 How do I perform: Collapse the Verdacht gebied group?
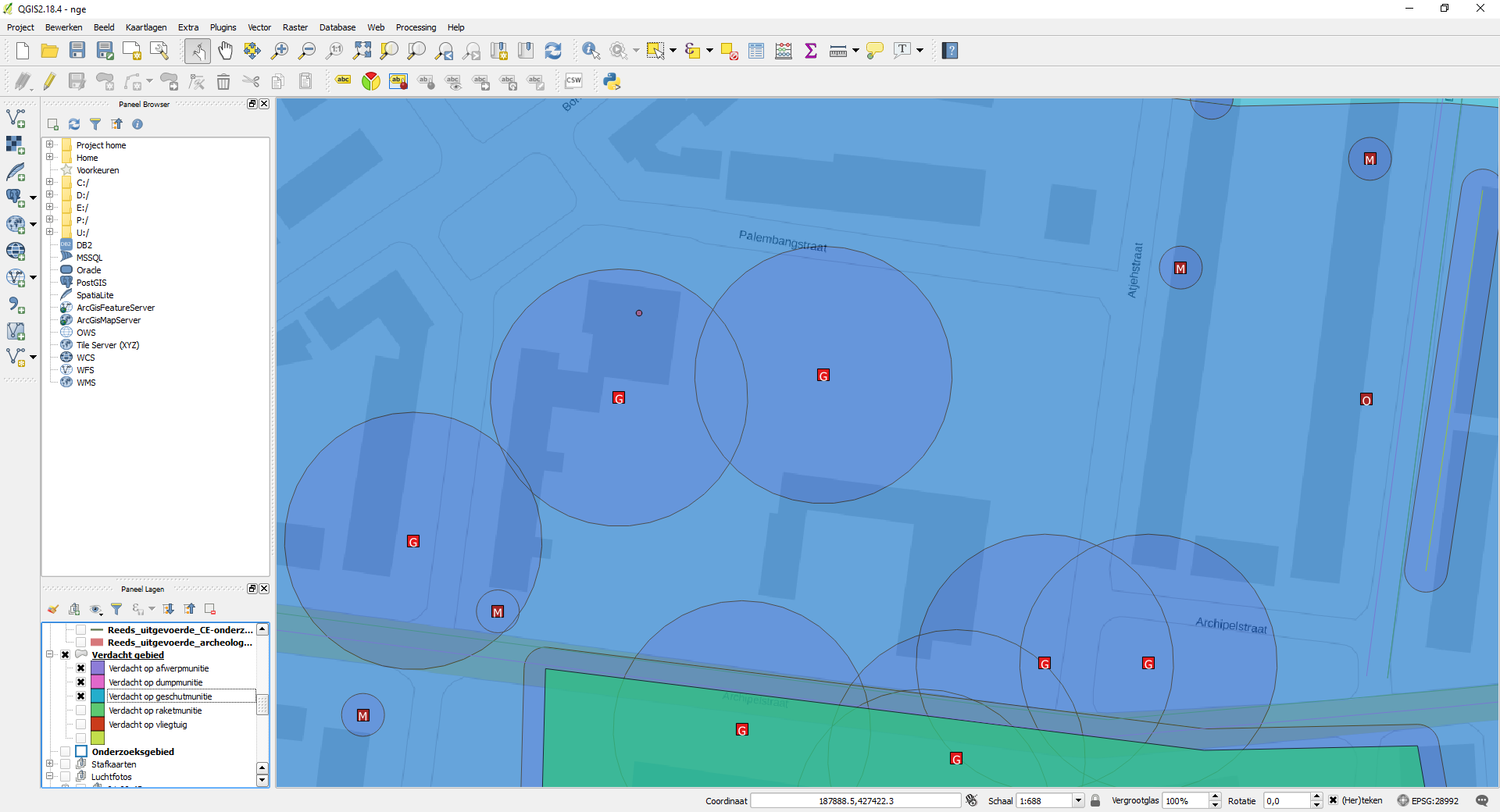(x=50, y=654)
